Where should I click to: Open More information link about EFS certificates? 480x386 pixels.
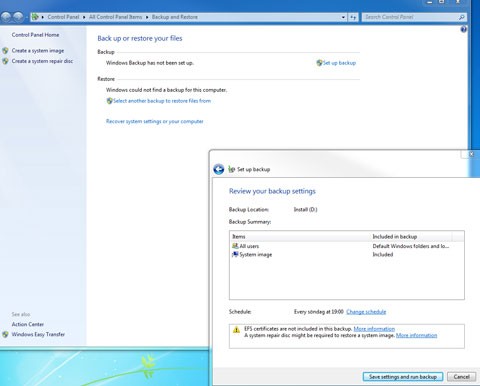click(x=374, y=329)
